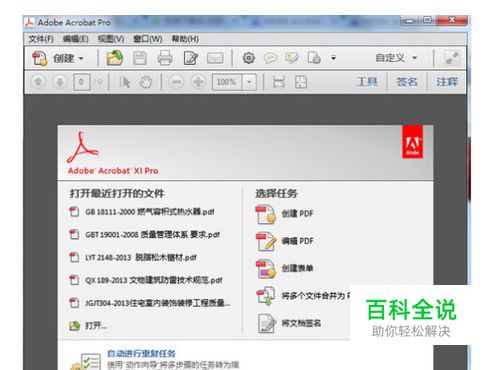500x370 pixels.
Task: Toggle read mode with the expand icon
Action: pyautogui.click(x=452, y=58)
